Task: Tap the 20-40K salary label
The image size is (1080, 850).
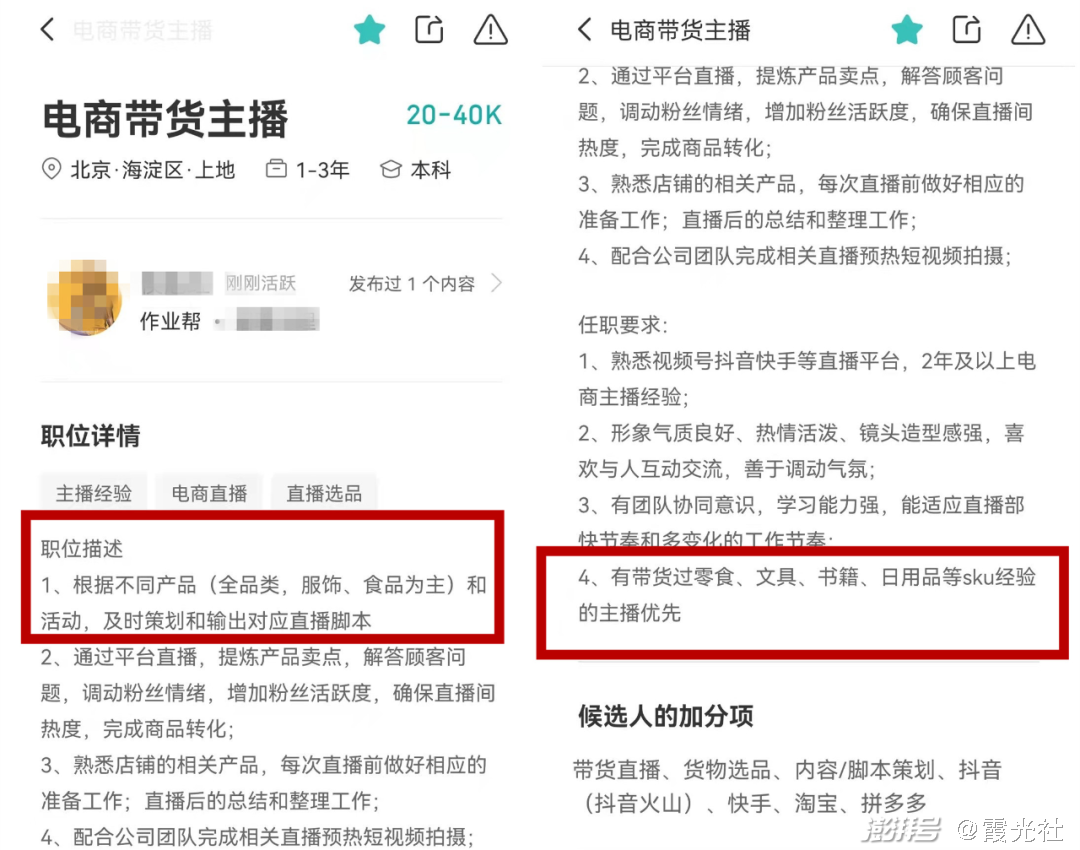Action: pyautogui.click(x=454, y=115)
